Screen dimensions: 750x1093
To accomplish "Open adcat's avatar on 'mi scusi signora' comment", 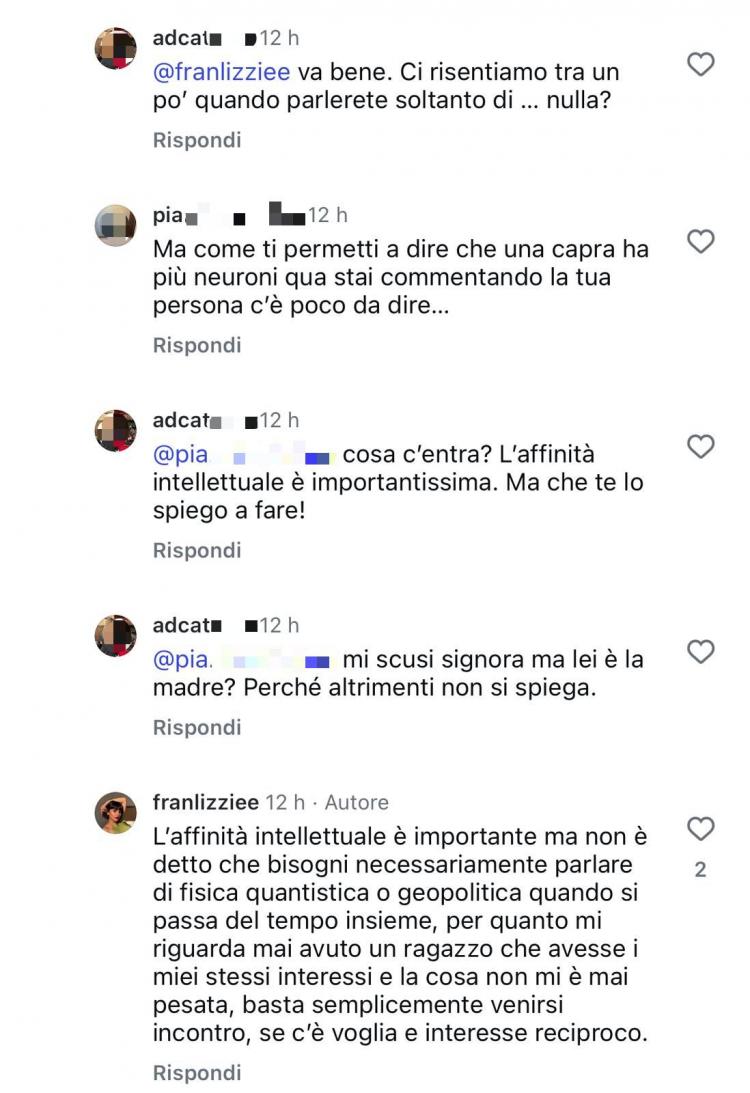I will point(115,635).
